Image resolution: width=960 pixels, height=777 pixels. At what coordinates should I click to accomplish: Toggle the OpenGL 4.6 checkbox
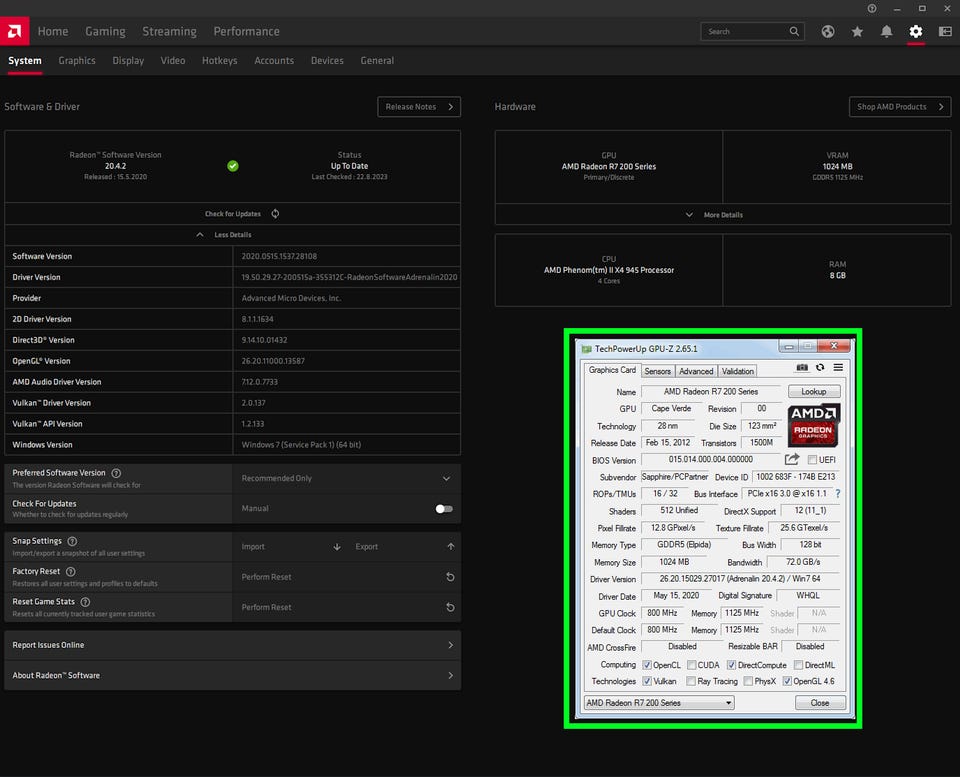point(787,681)
